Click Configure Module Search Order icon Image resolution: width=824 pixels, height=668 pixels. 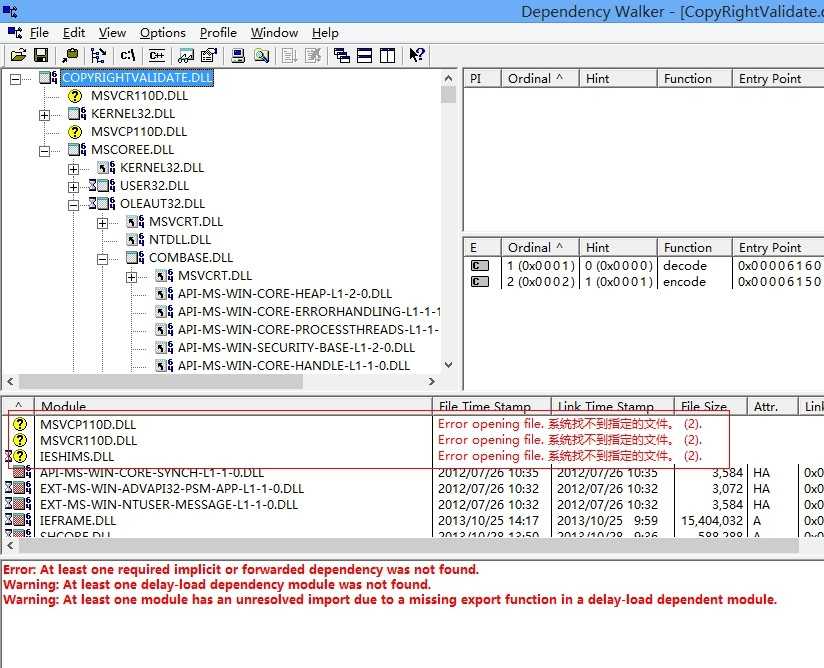(x=261, y=55)
